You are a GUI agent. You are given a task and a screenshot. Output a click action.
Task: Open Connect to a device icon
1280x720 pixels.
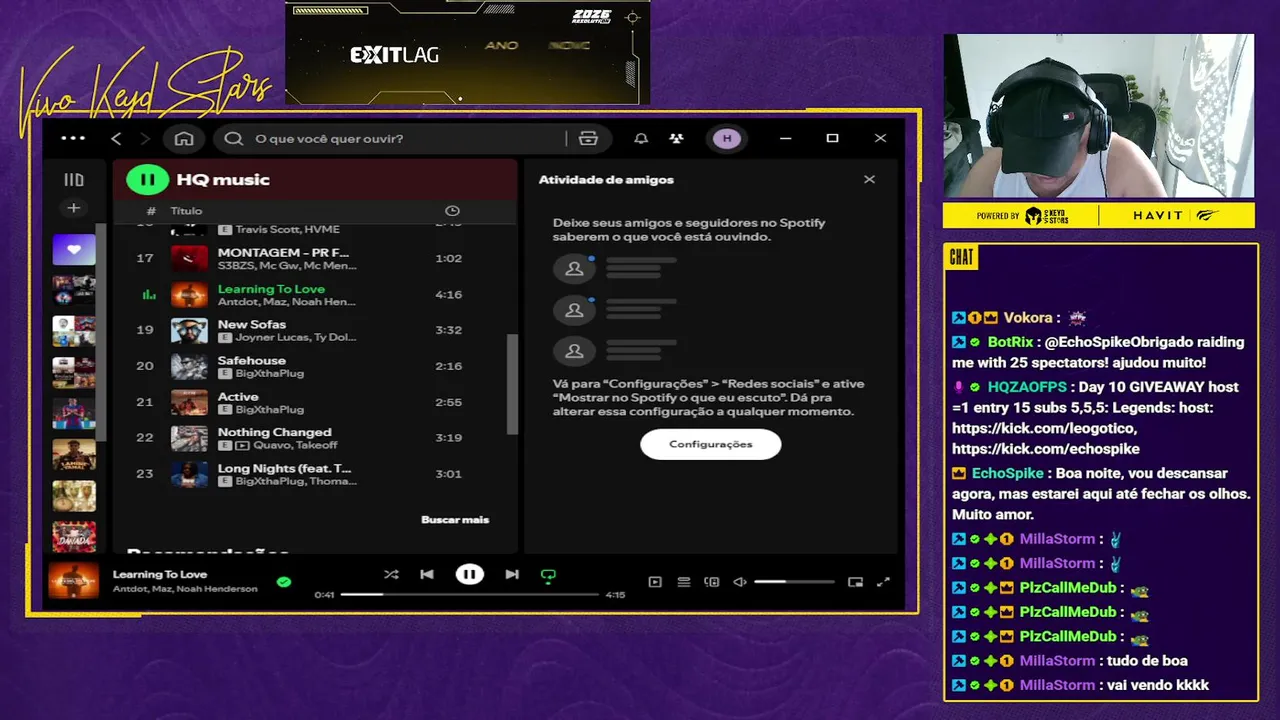pyautogui.click(x=712, y=582)
